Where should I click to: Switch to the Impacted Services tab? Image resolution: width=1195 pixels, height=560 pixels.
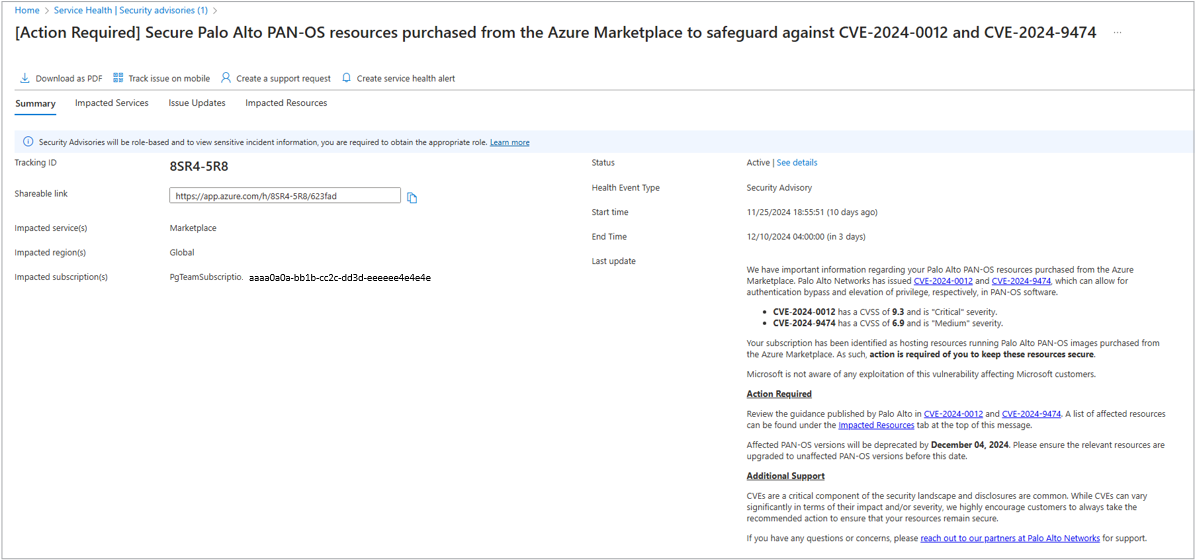click(x=111, y=103)
